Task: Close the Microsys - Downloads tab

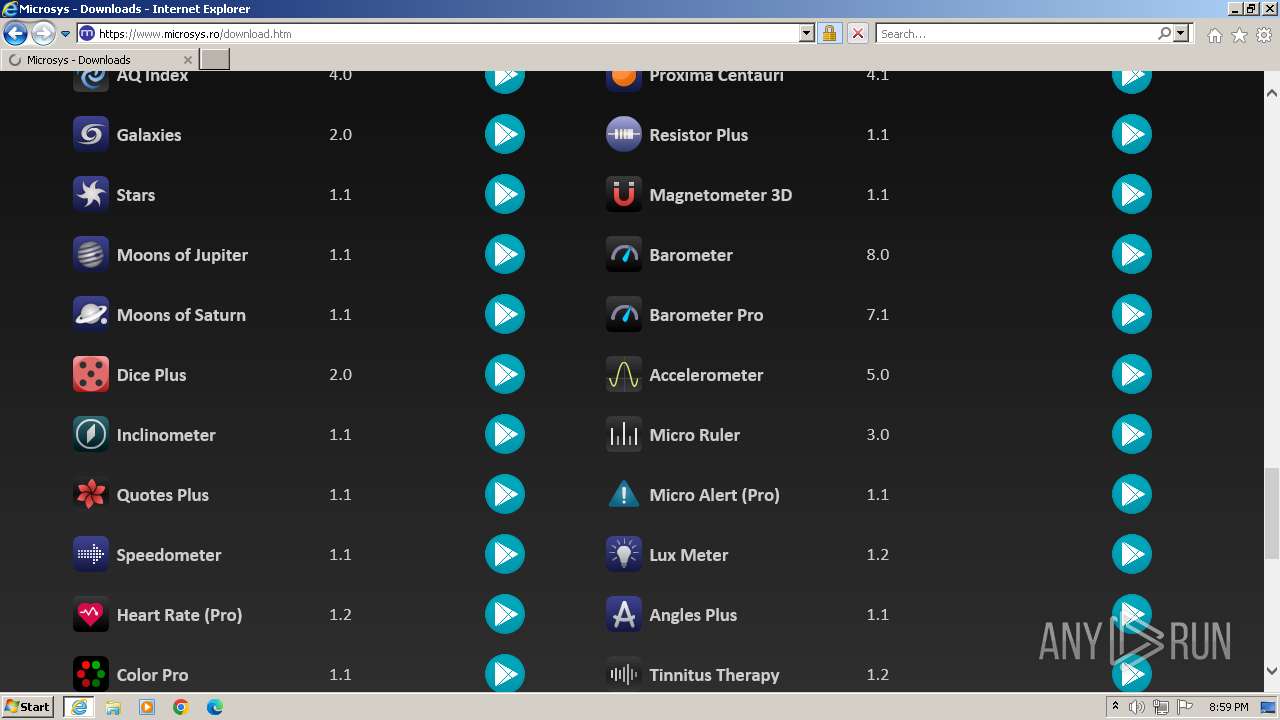Action: (188, 60)
